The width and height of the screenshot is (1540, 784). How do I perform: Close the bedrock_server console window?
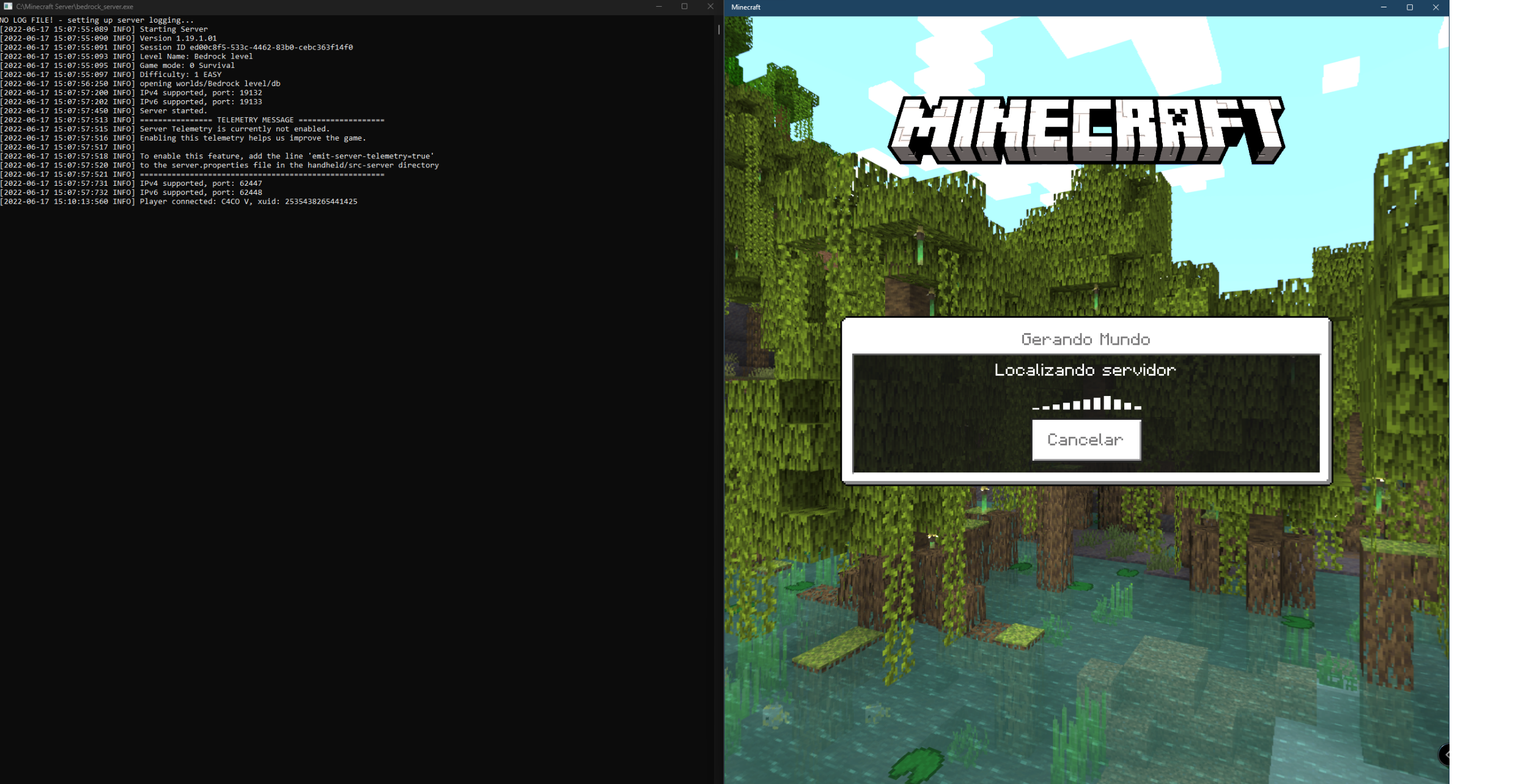point(710,6)
